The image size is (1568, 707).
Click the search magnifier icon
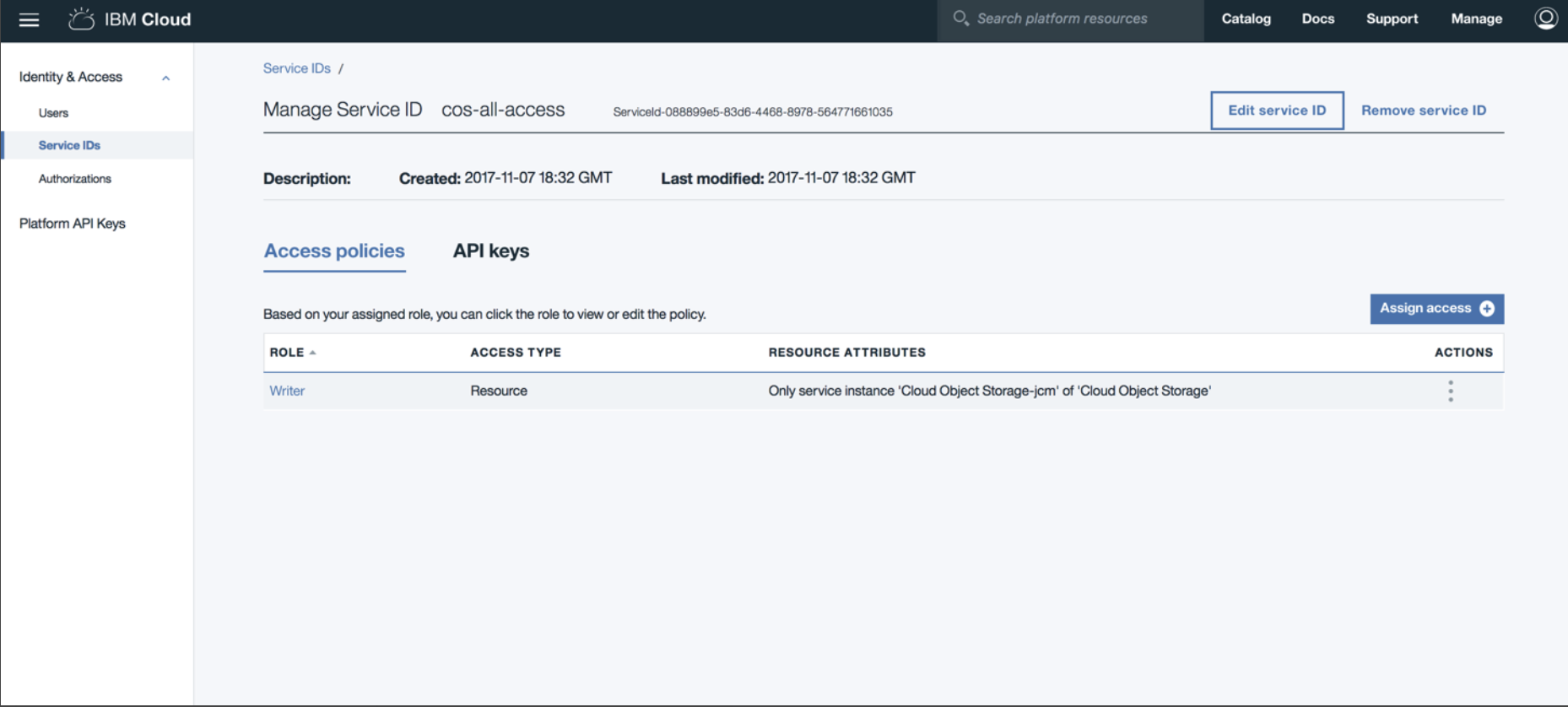[x=960, y=18]
